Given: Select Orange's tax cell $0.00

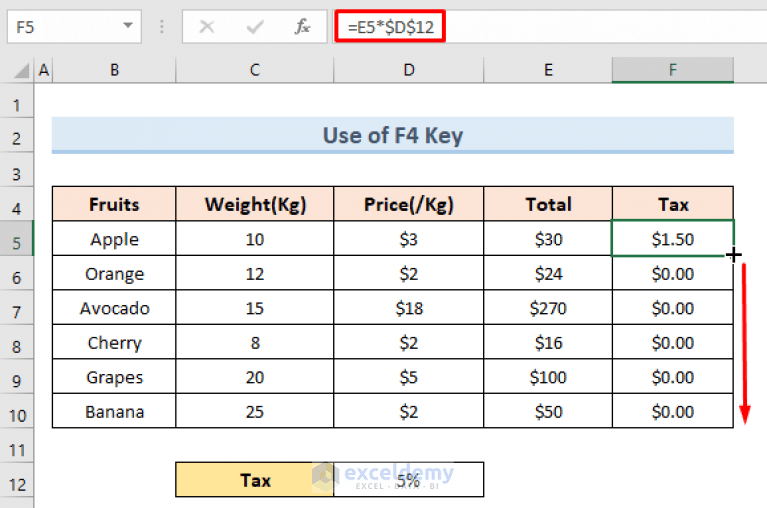Looking at the screenshot, I should 673,273.
